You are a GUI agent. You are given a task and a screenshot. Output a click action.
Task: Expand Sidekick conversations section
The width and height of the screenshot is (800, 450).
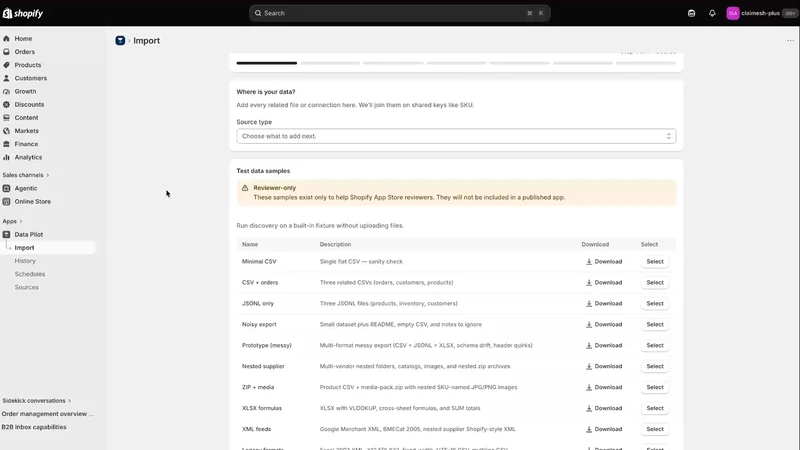tap(37, 401)
